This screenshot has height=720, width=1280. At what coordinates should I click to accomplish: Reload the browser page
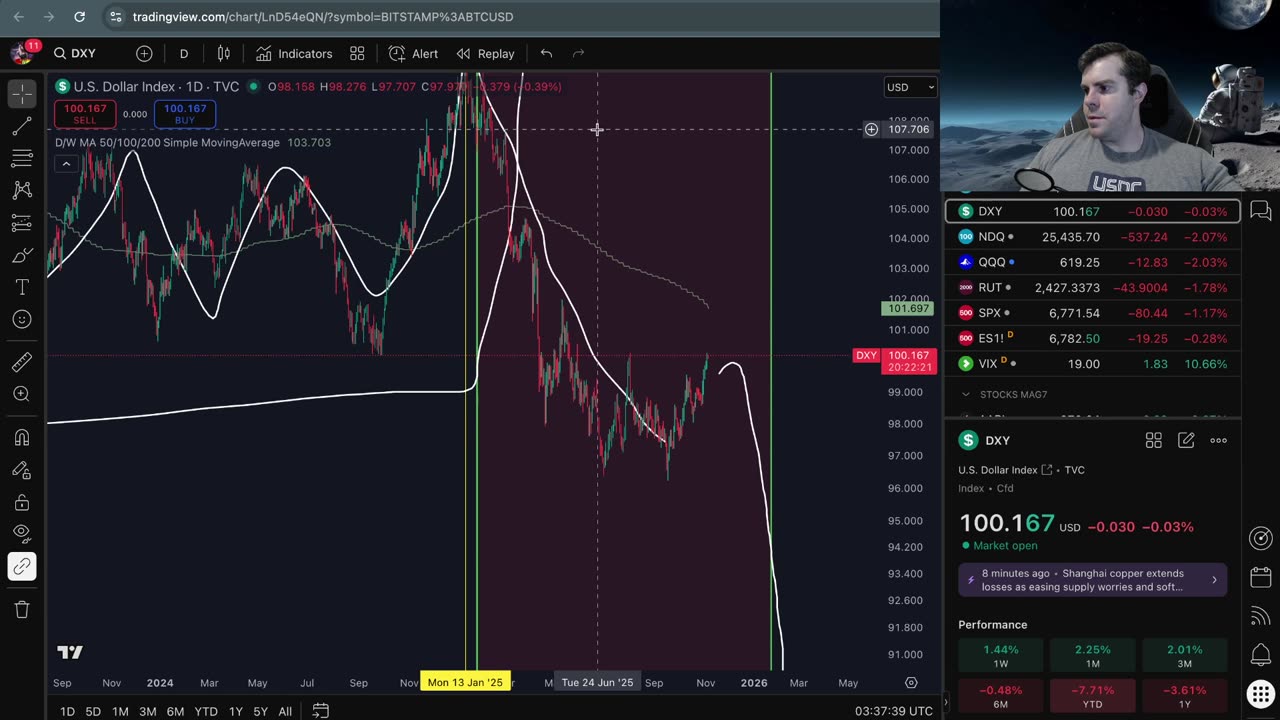point(79,17)
